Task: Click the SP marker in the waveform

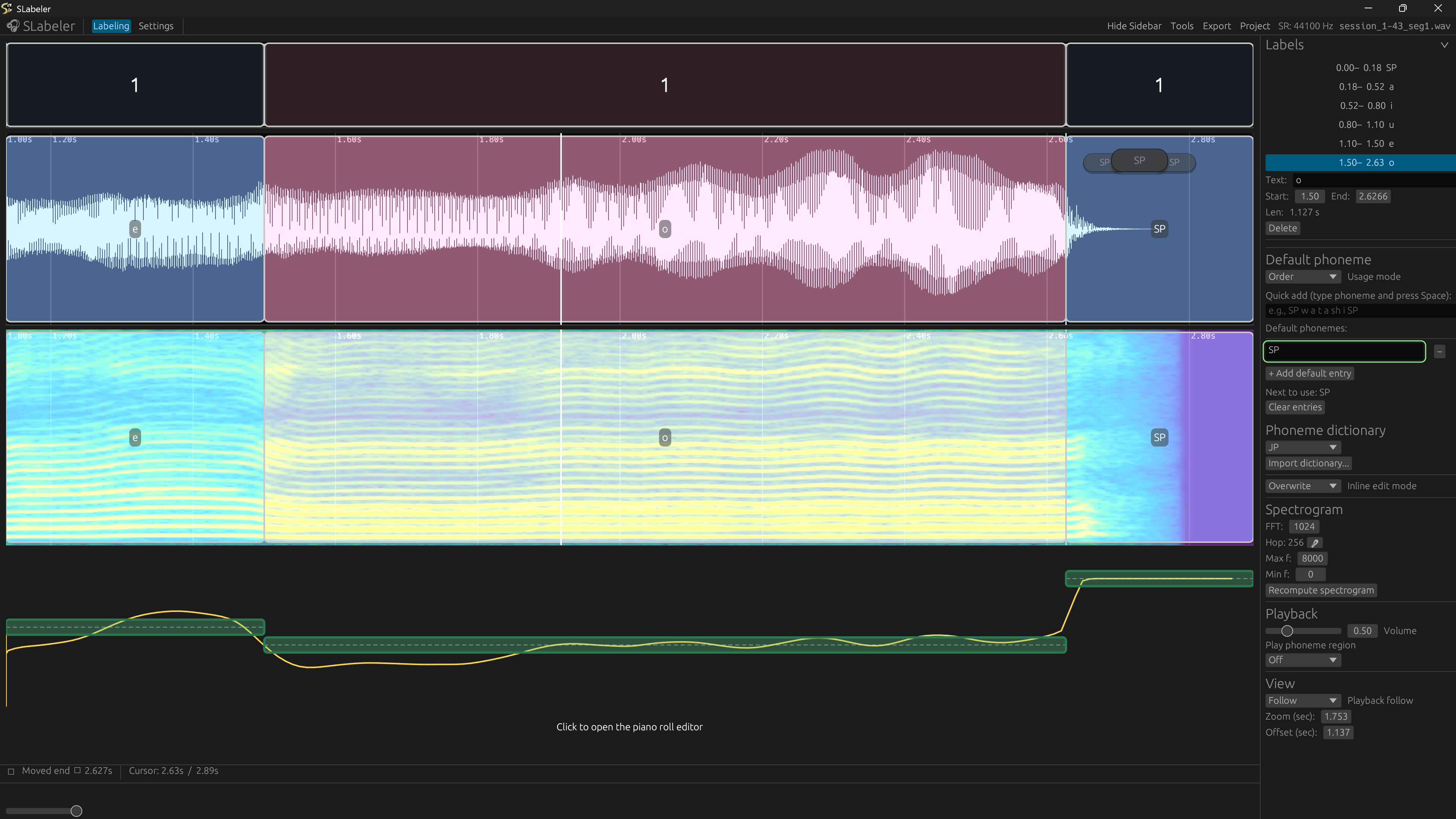Action: 1159,229
